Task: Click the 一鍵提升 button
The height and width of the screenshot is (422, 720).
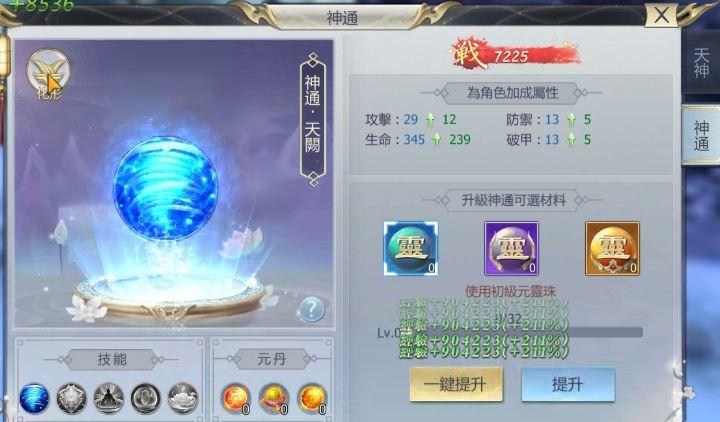Action: tap(456, 384)
